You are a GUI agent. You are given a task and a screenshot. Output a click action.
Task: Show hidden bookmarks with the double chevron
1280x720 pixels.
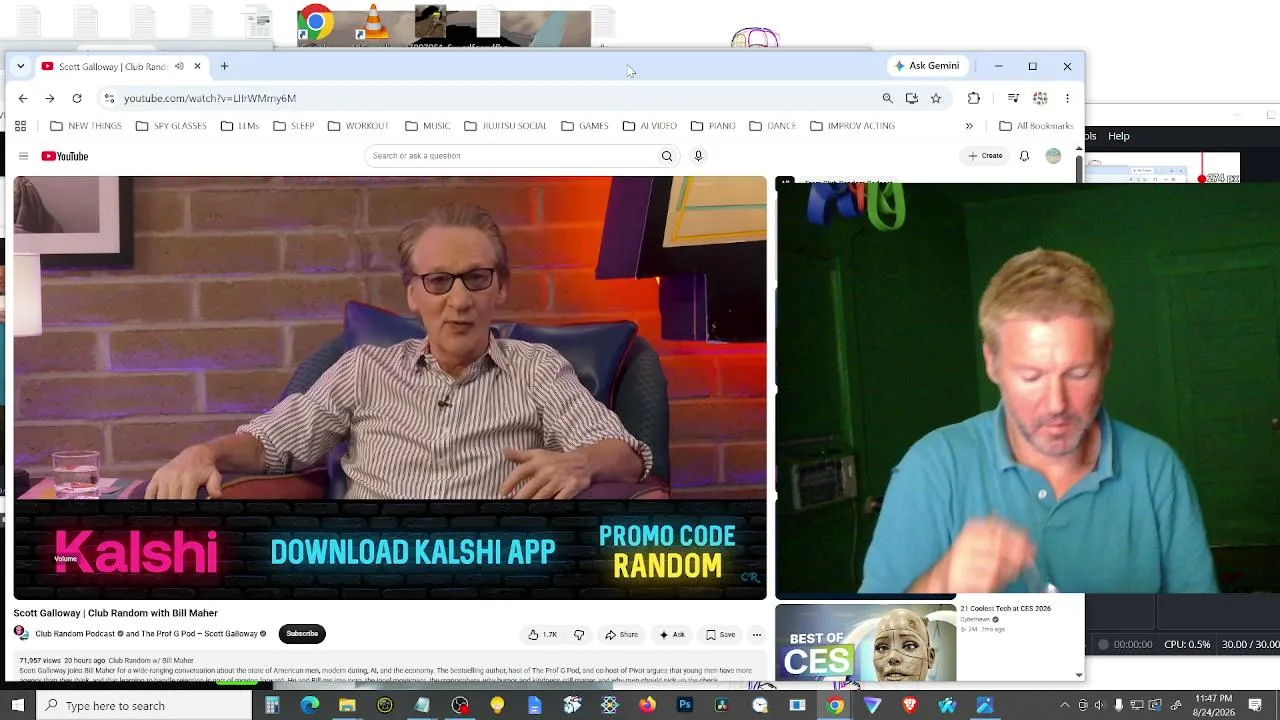click(969, 126)
